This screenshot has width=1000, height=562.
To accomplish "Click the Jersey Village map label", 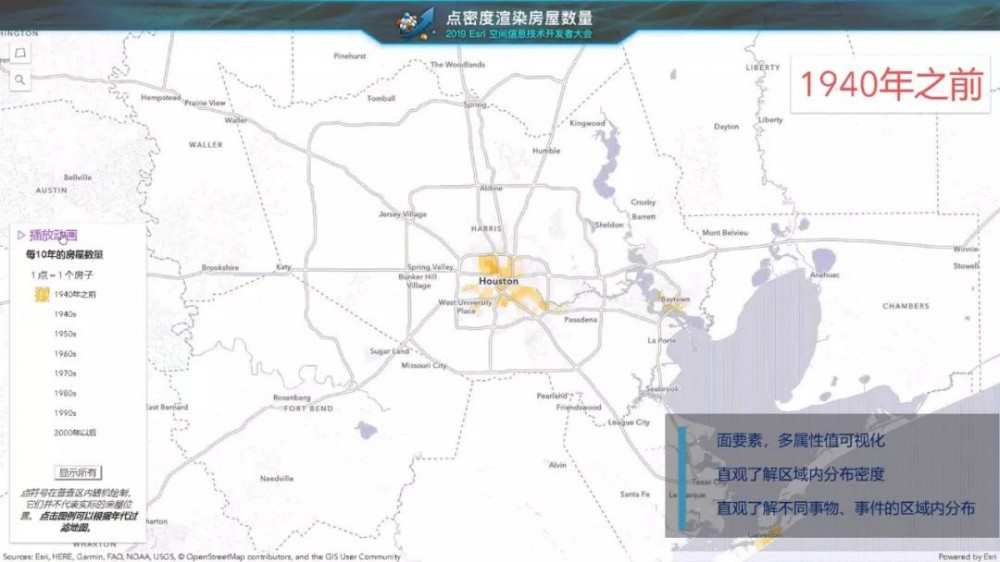I will tap(403, 214).
